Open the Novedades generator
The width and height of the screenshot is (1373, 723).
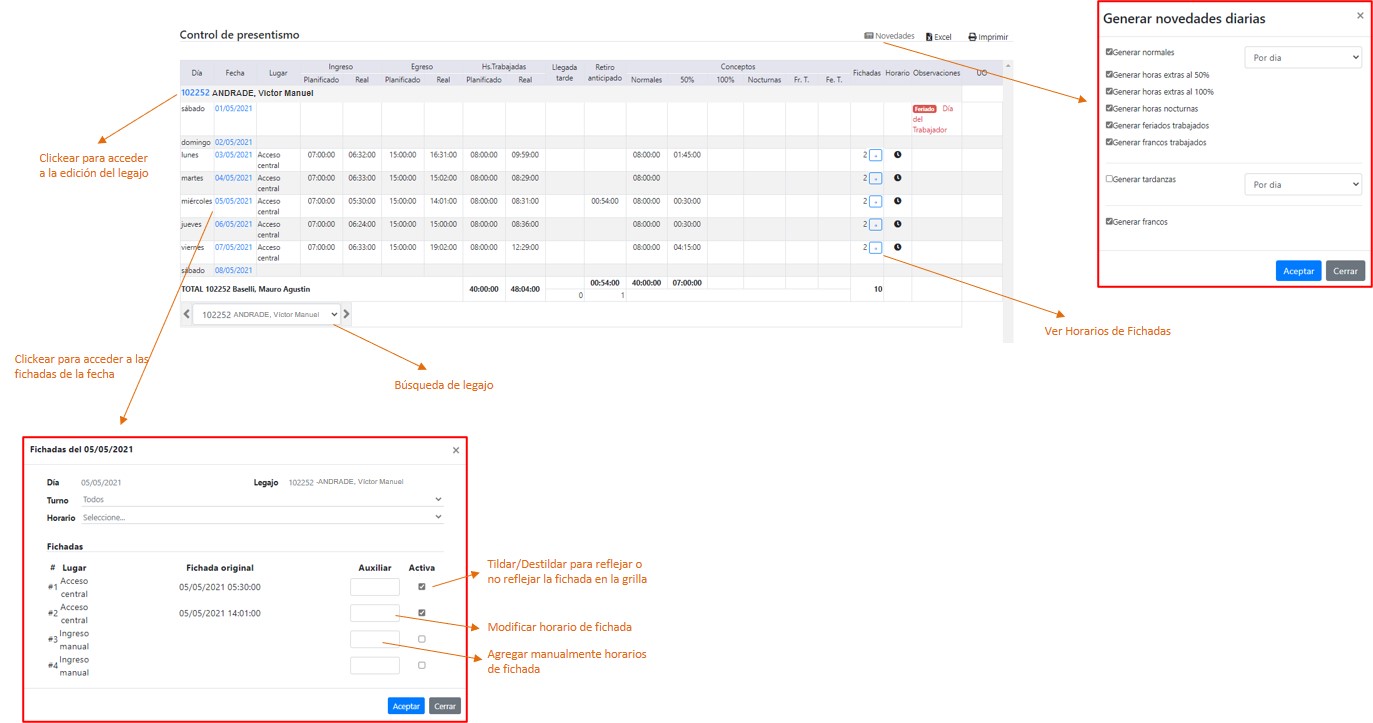pos(889,36)
